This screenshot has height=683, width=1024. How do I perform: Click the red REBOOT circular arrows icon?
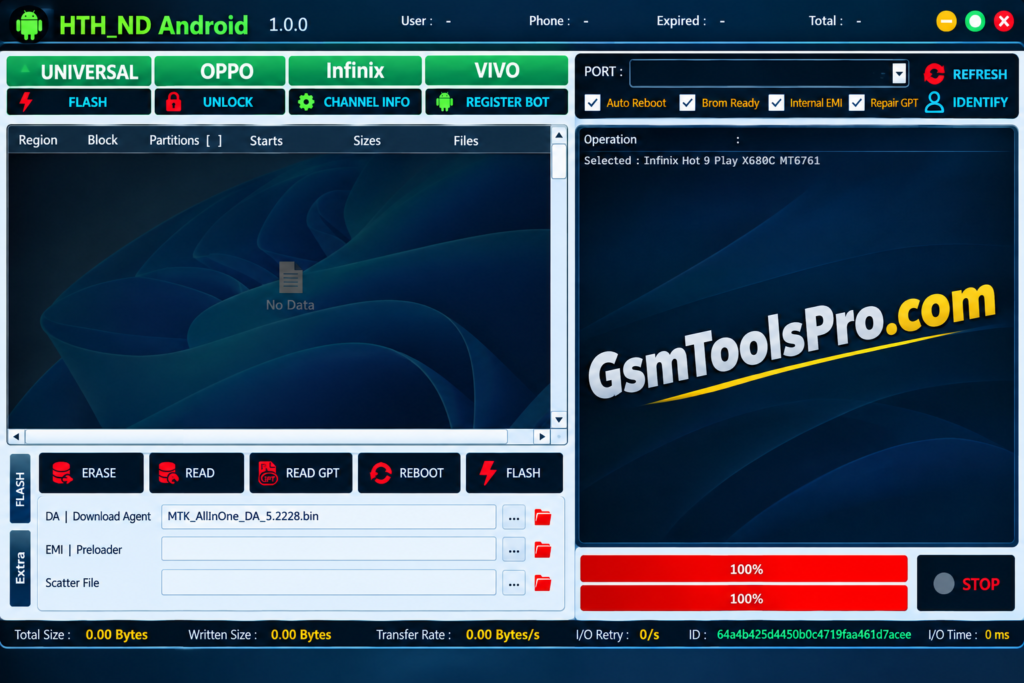click(381, 473)
